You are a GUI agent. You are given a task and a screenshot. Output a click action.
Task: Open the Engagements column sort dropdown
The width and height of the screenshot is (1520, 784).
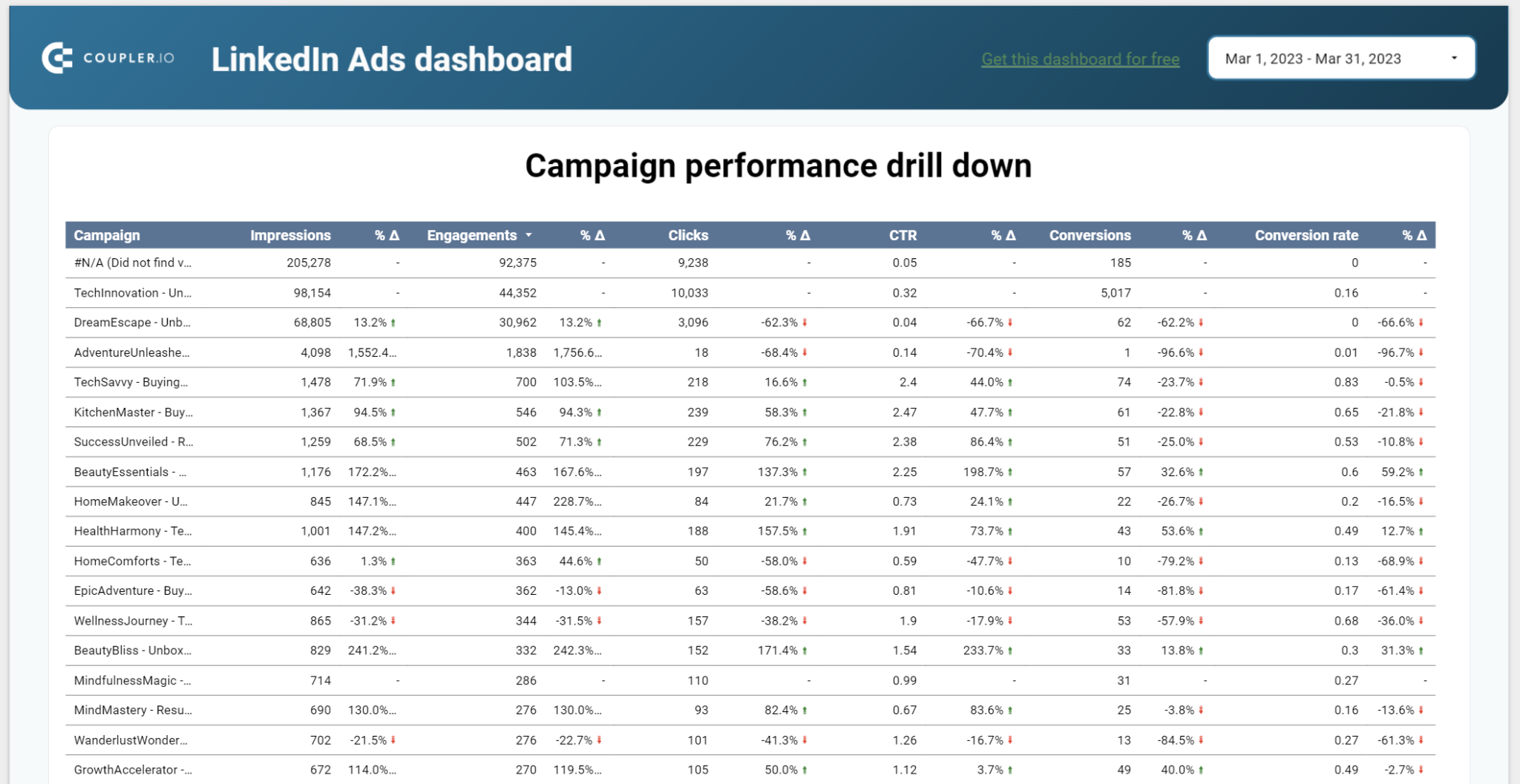point(529,235)
